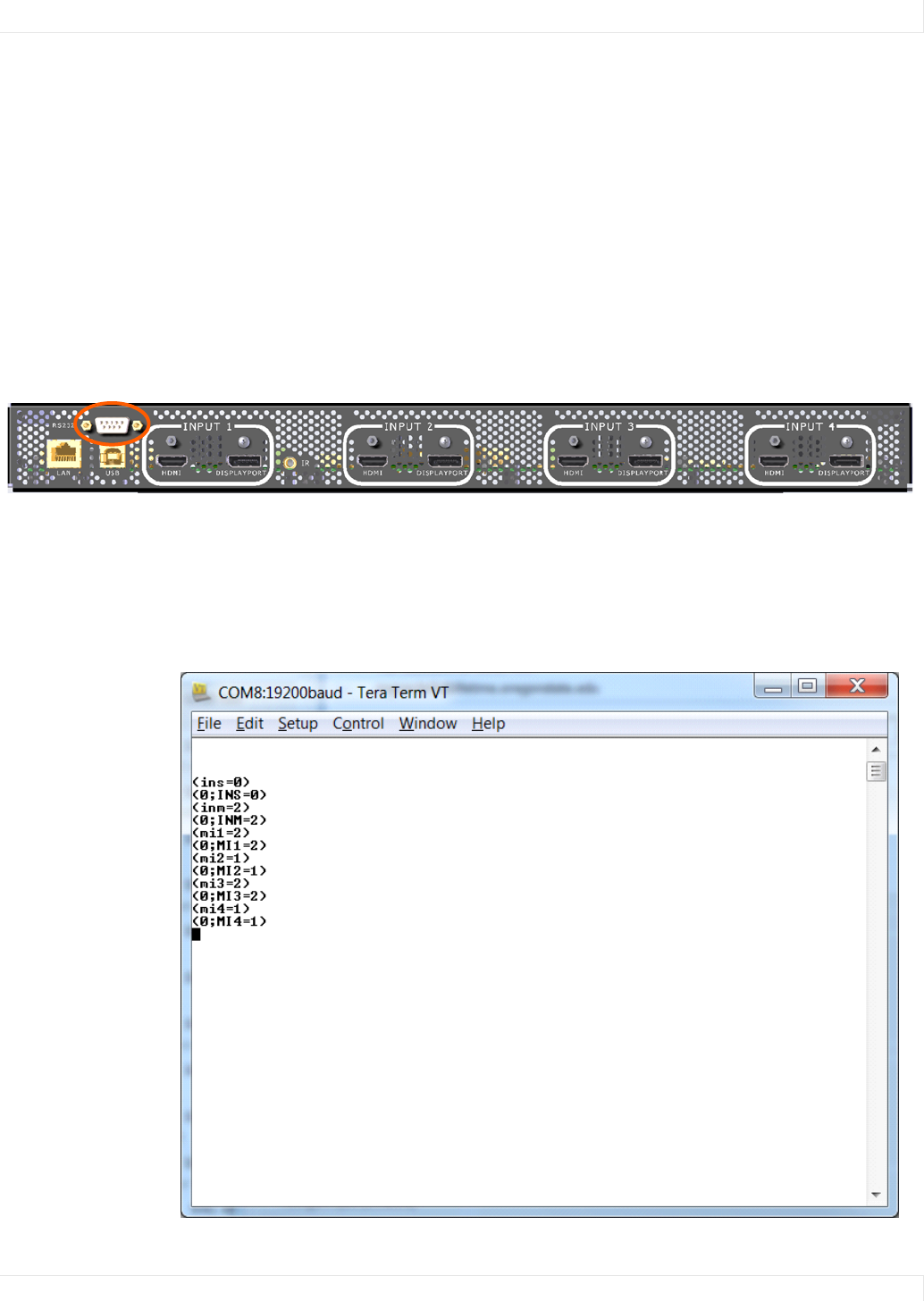The width and height of the screenshot is (924, 1301).
Task: Click the vertical scrollbar thumb
Action: coord(876,771)
